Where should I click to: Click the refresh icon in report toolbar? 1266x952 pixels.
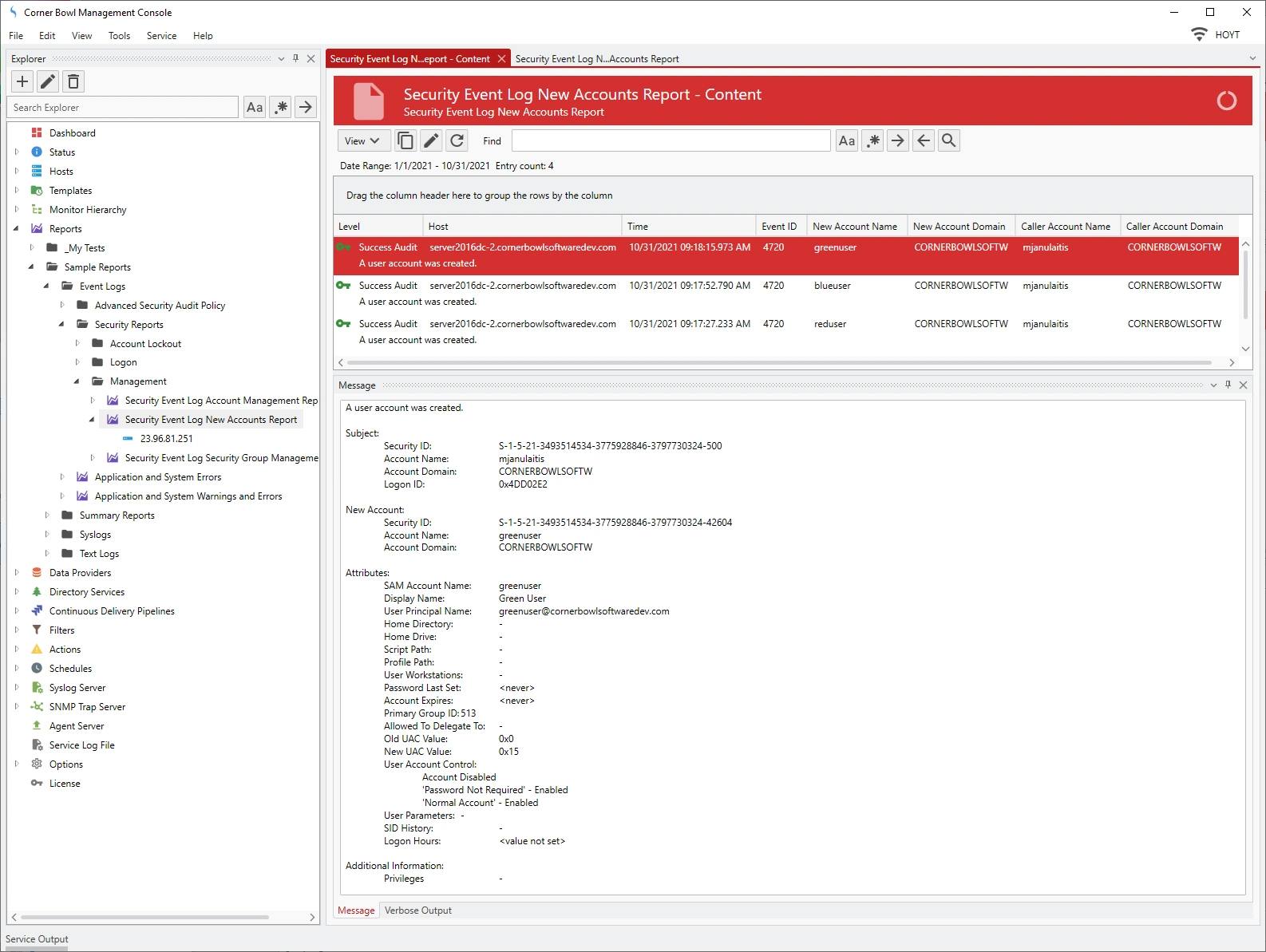click(x=457, y=141)
